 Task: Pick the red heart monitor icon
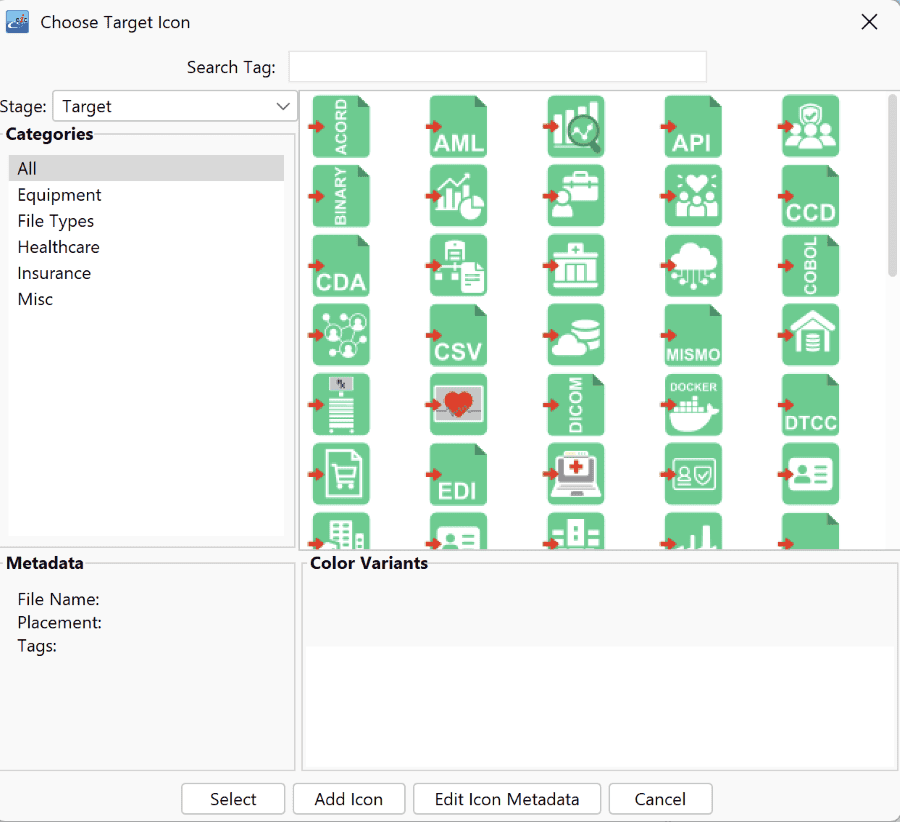[x=458, y=404]
